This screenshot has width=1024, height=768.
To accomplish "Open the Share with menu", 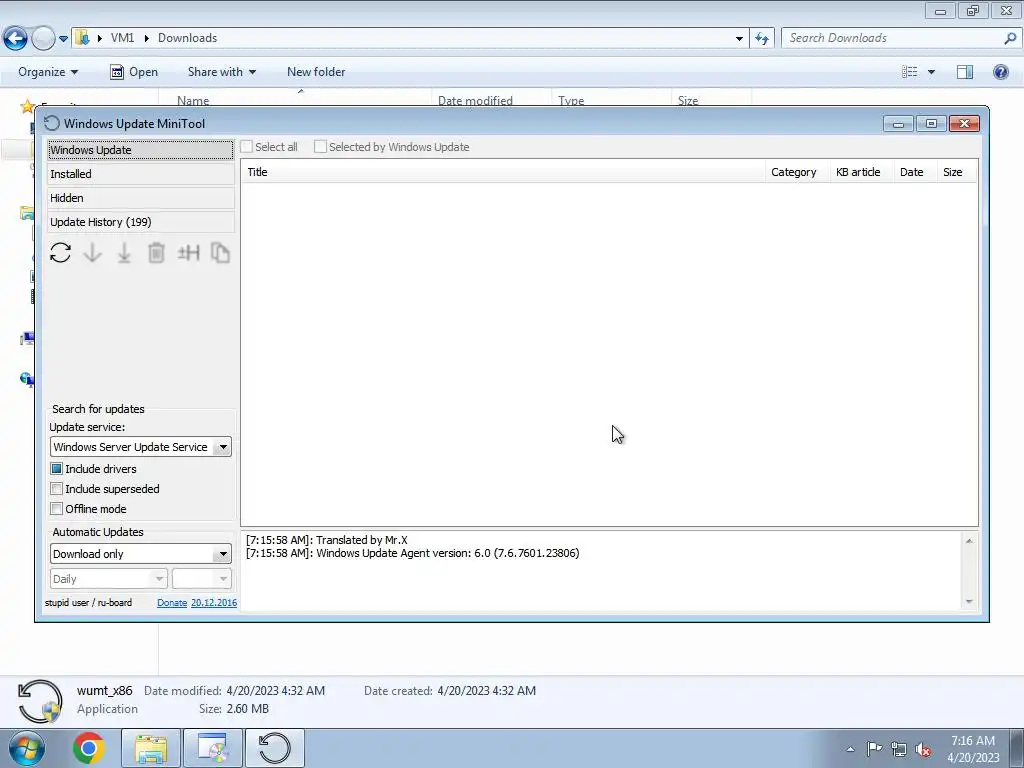I will [x=221, y=72].
